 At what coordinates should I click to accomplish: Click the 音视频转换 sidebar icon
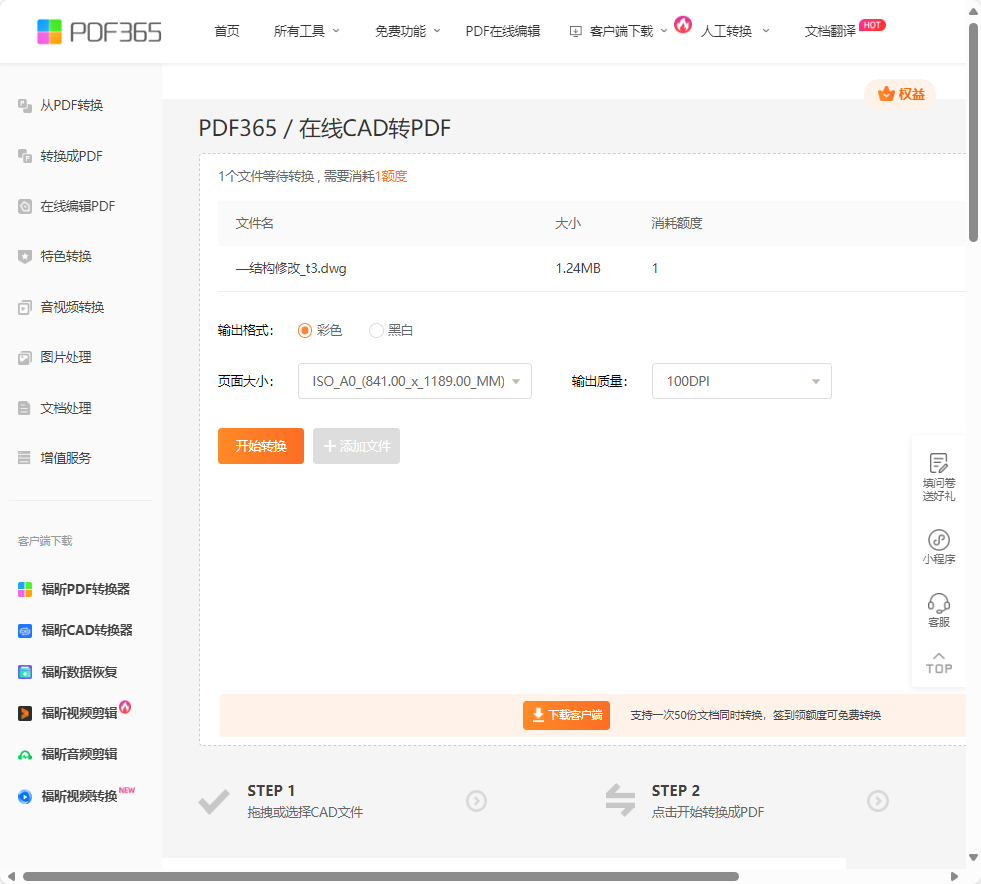point(25,307)
